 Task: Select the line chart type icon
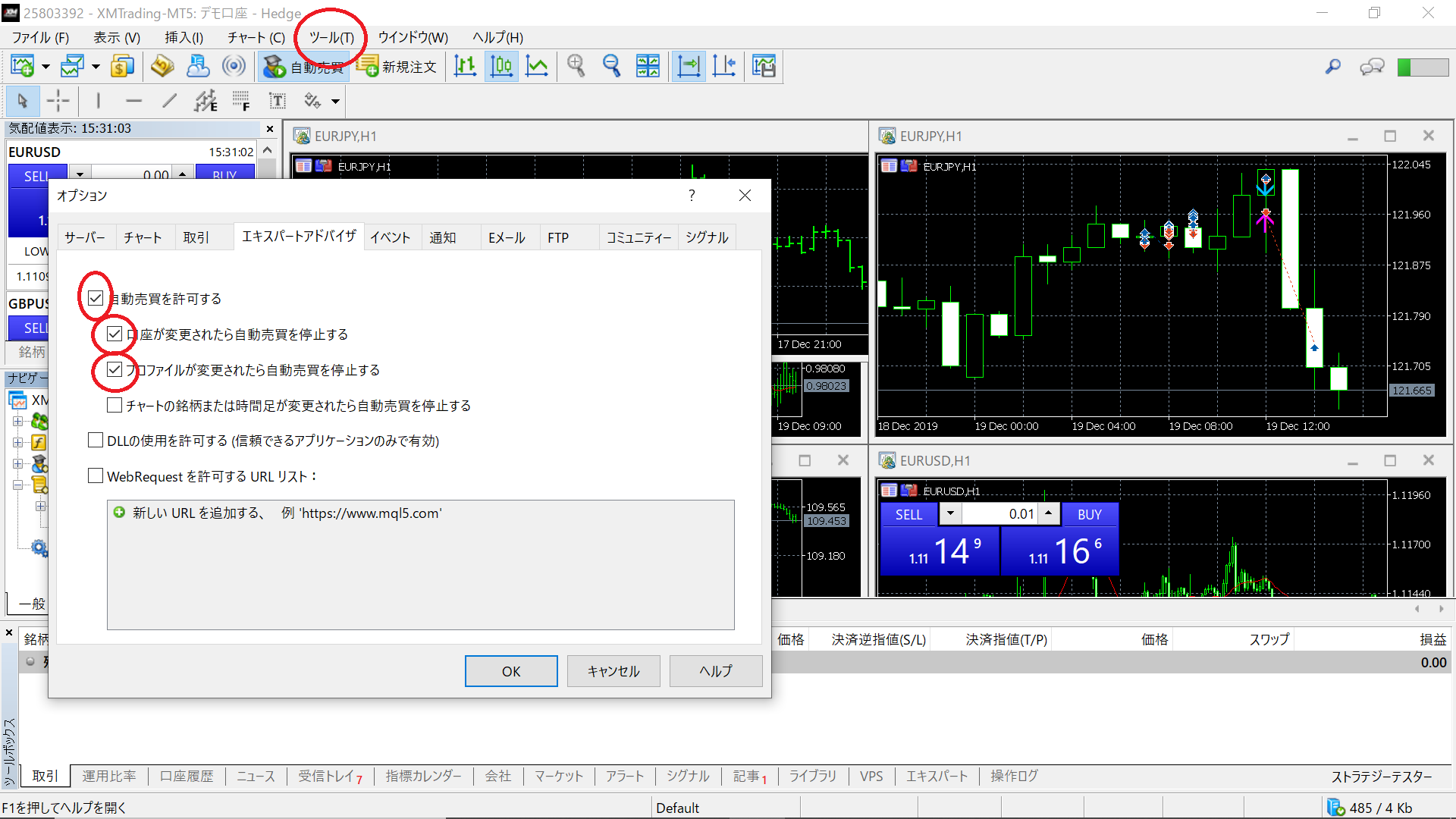[x=537, y=67]
